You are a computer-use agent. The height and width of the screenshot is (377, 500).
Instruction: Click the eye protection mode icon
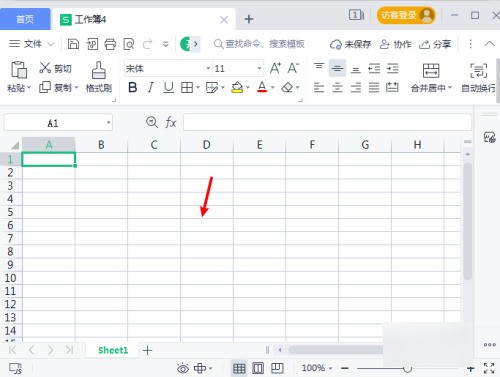tap(183, 368)
